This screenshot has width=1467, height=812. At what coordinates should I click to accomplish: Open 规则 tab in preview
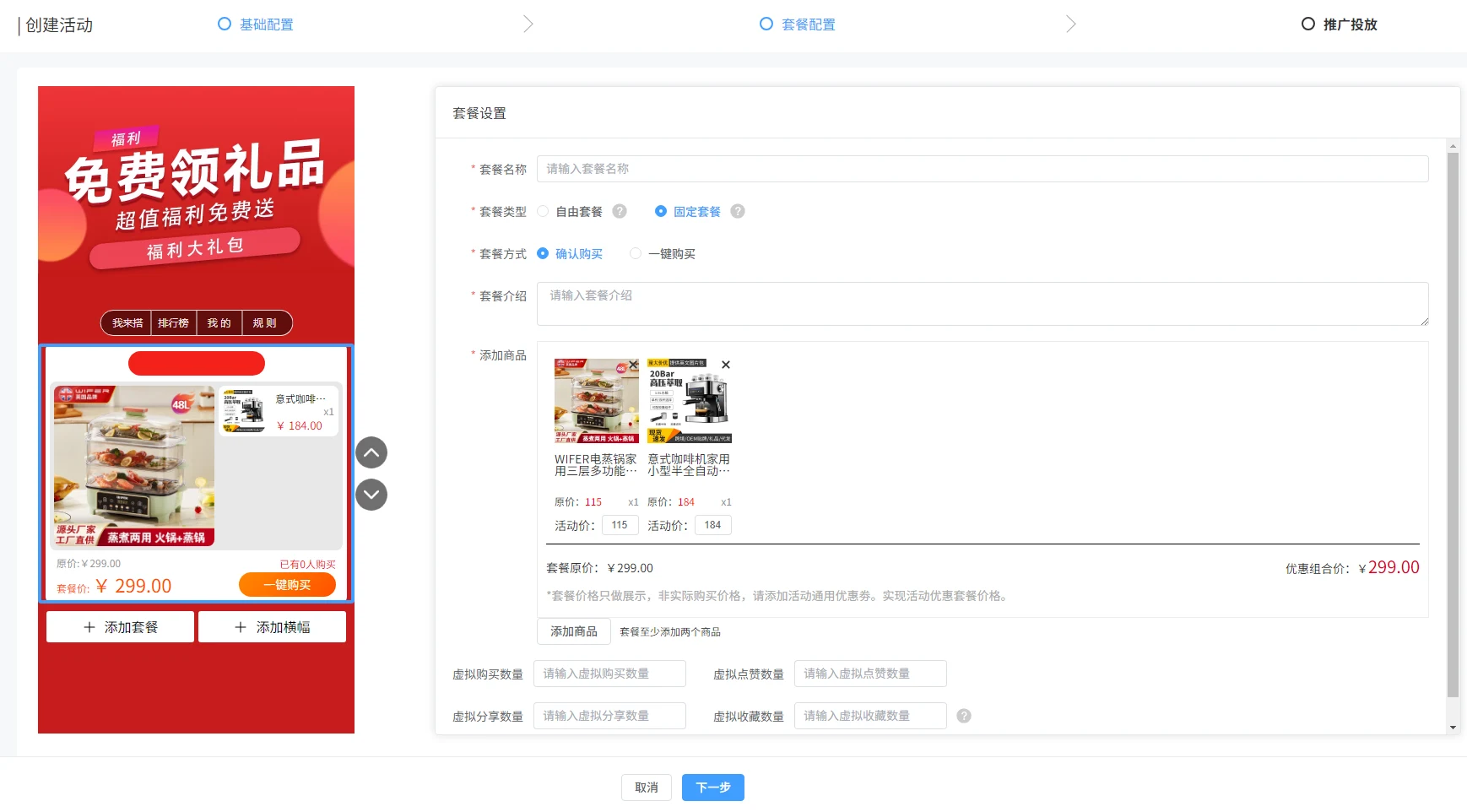point(265,323)
